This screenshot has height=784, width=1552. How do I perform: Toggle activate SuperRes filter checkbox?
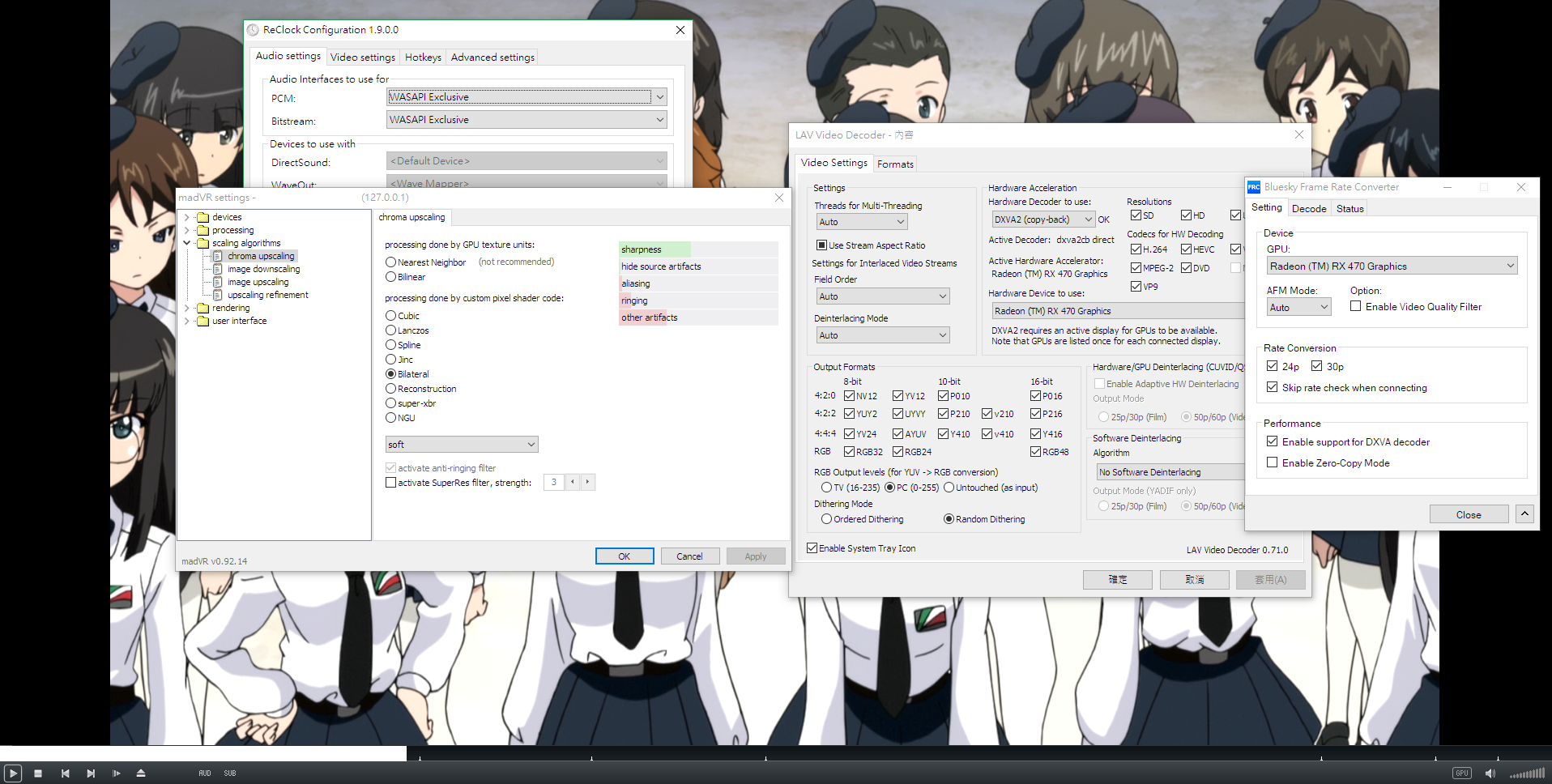(x=390, y=483)
